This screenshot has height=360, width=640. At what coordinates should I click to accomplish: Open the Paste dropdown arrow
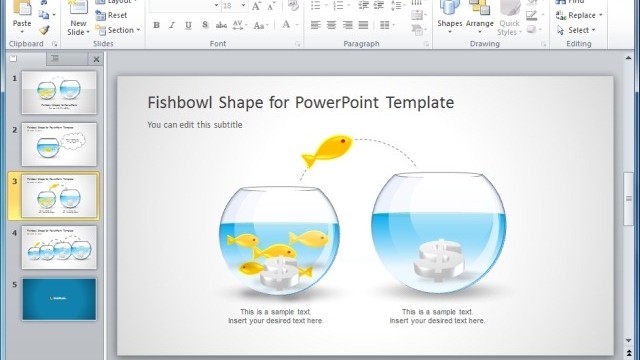point(22,32)
